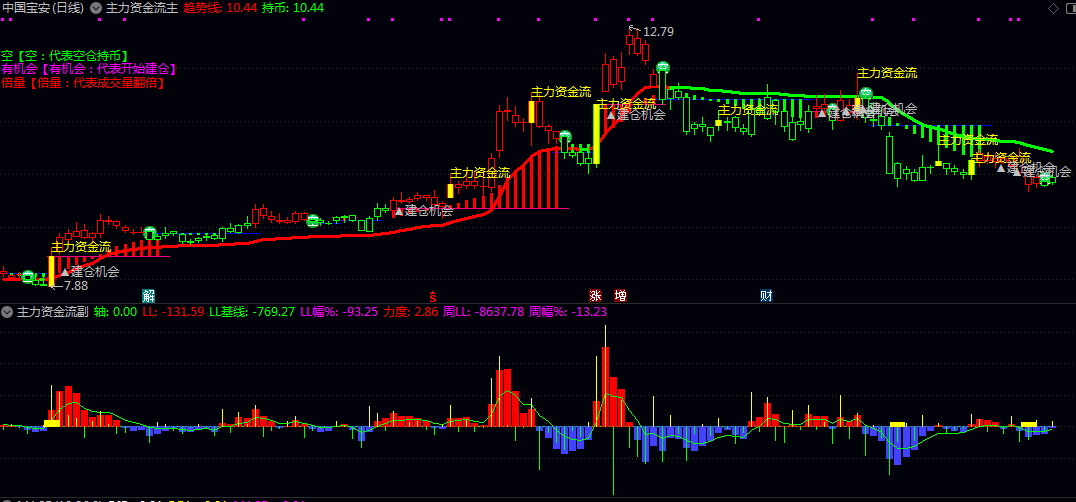Click the 建仓机会 marker in the chart's middle
1076x502 pixels.
[x=423, y=211]
